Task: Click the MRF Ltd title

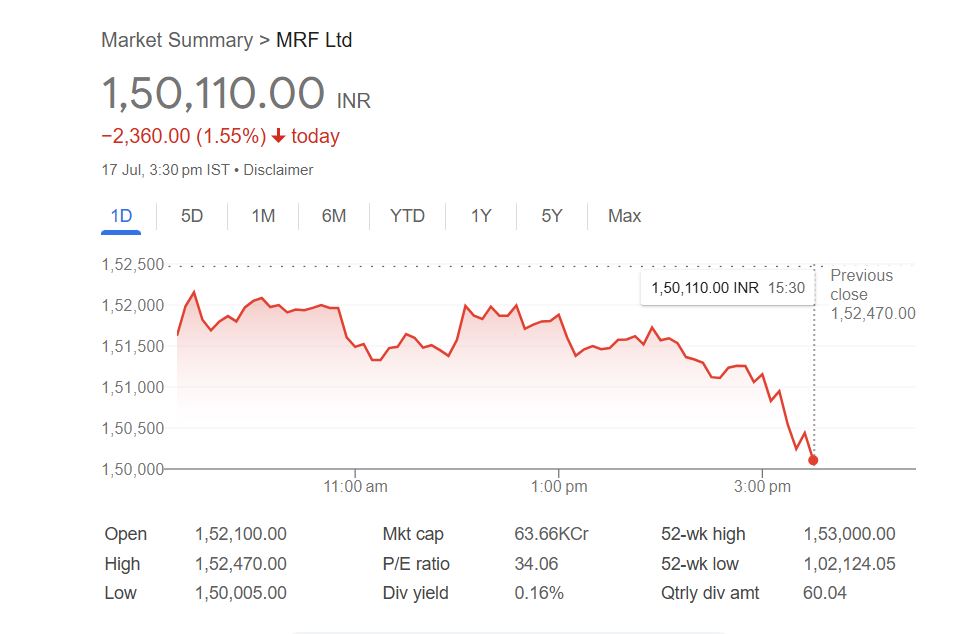Action: click(x=314, y=41)
